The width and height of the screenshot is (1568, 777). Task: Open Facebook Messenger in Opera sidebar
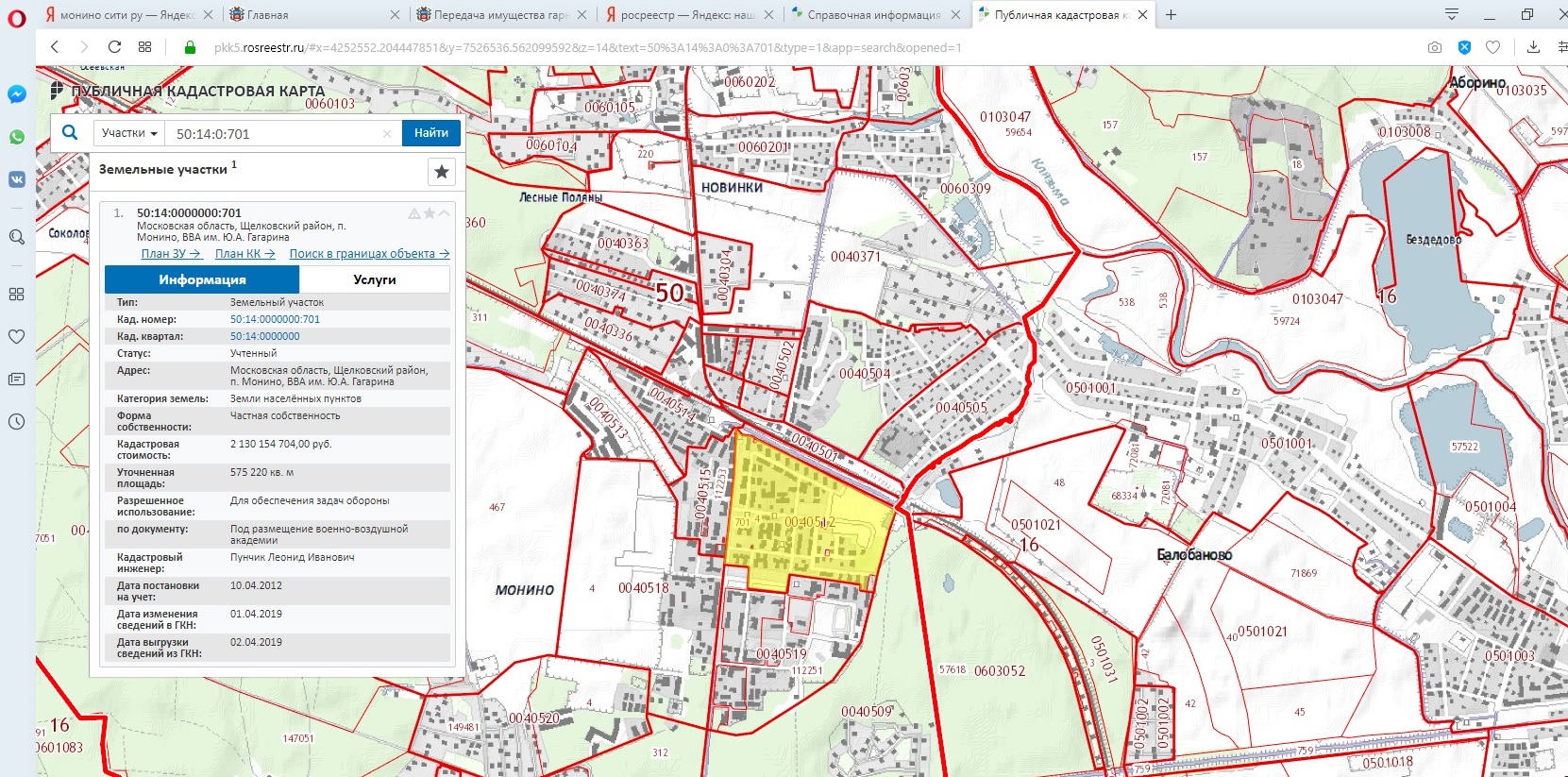point(17,94)
